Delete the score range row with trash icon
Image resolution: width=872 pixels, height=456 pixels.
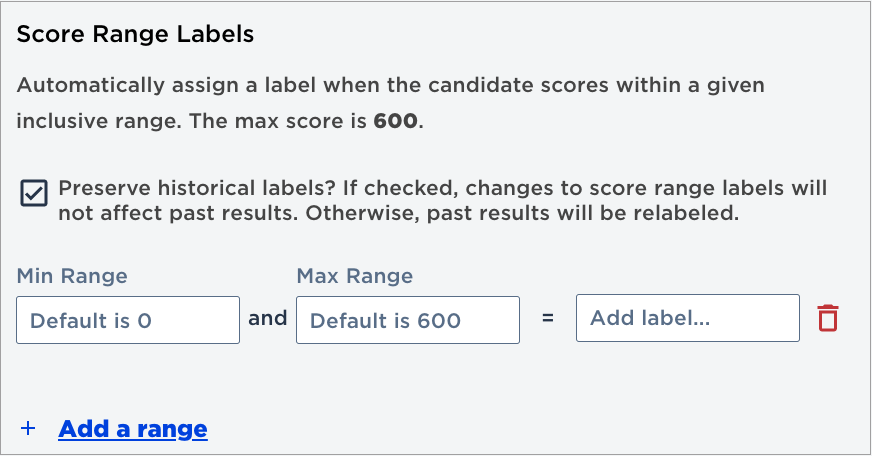(828, 318)
